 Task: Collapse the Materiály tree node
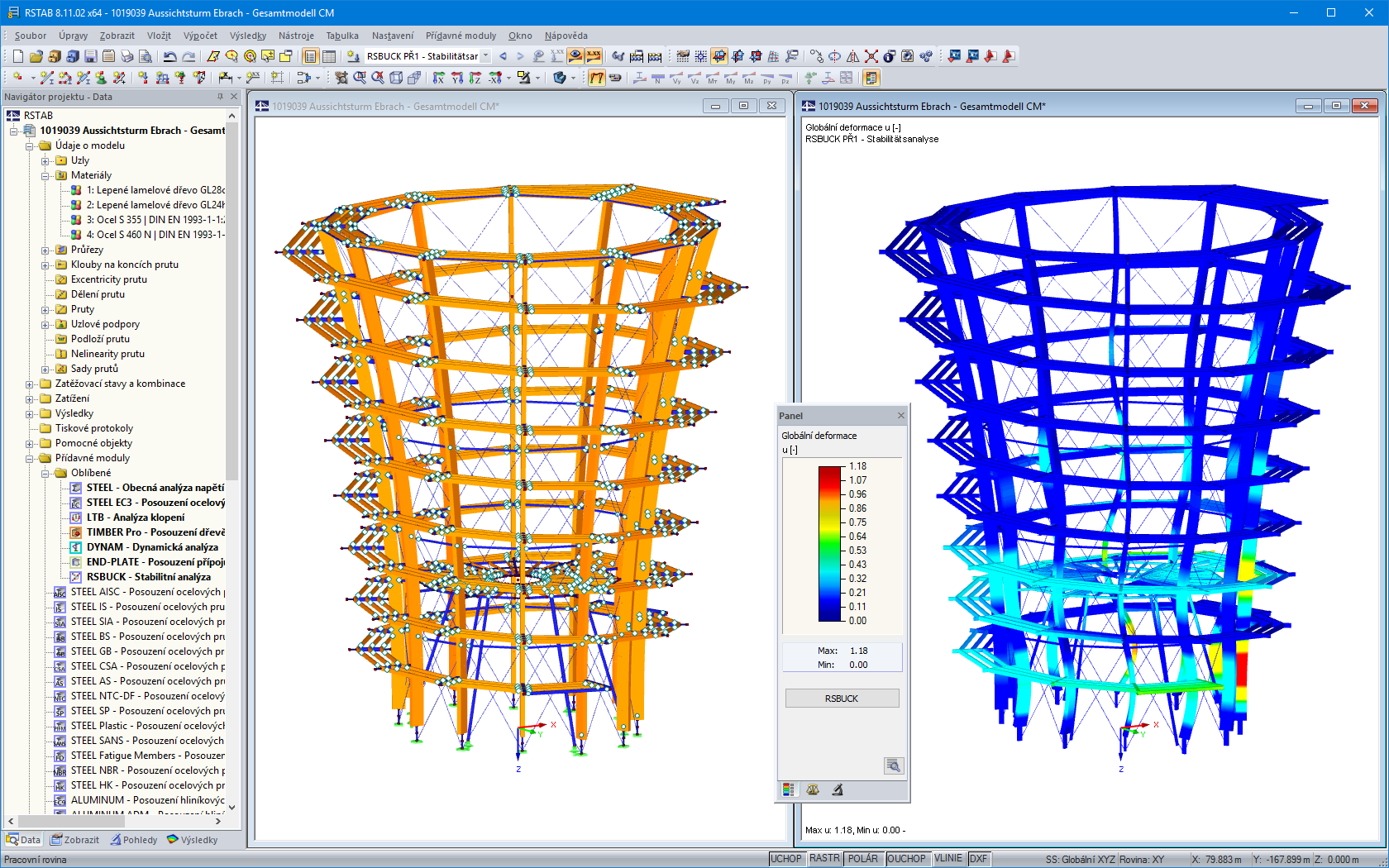point(46,175)
